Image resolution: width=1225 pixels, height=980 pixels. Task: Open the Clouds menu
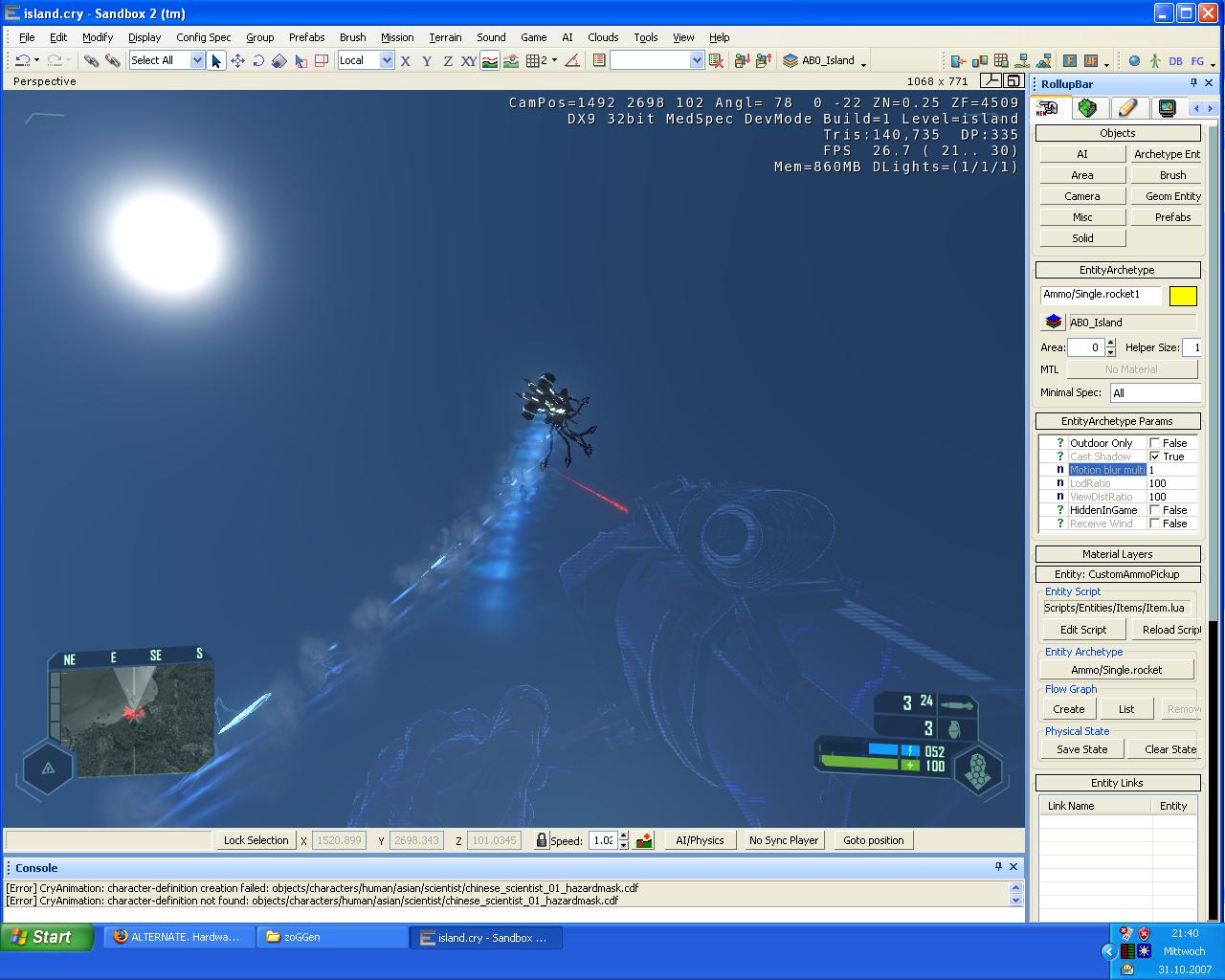[x=603, y=37]
